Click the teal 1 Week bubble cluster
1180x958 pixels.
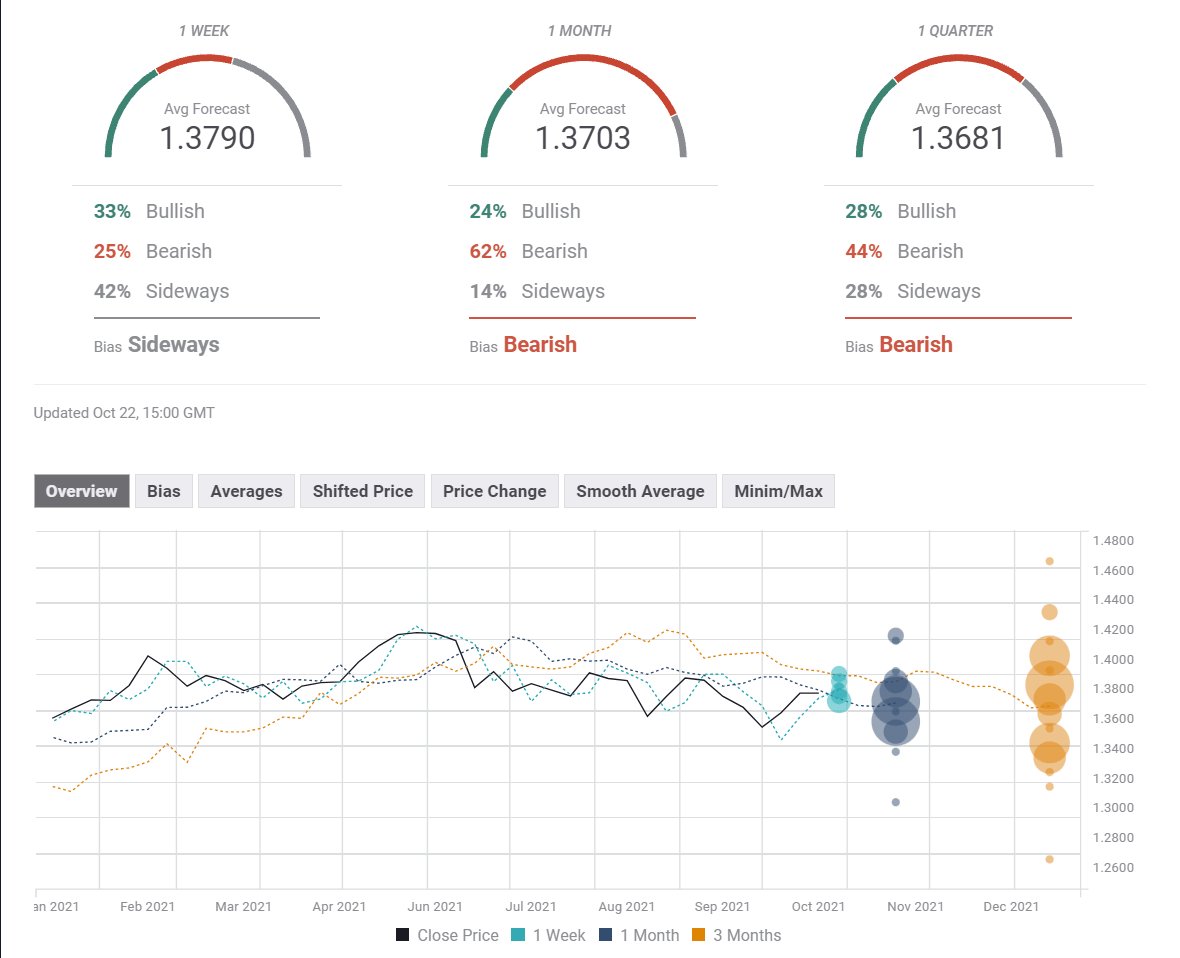839,690
